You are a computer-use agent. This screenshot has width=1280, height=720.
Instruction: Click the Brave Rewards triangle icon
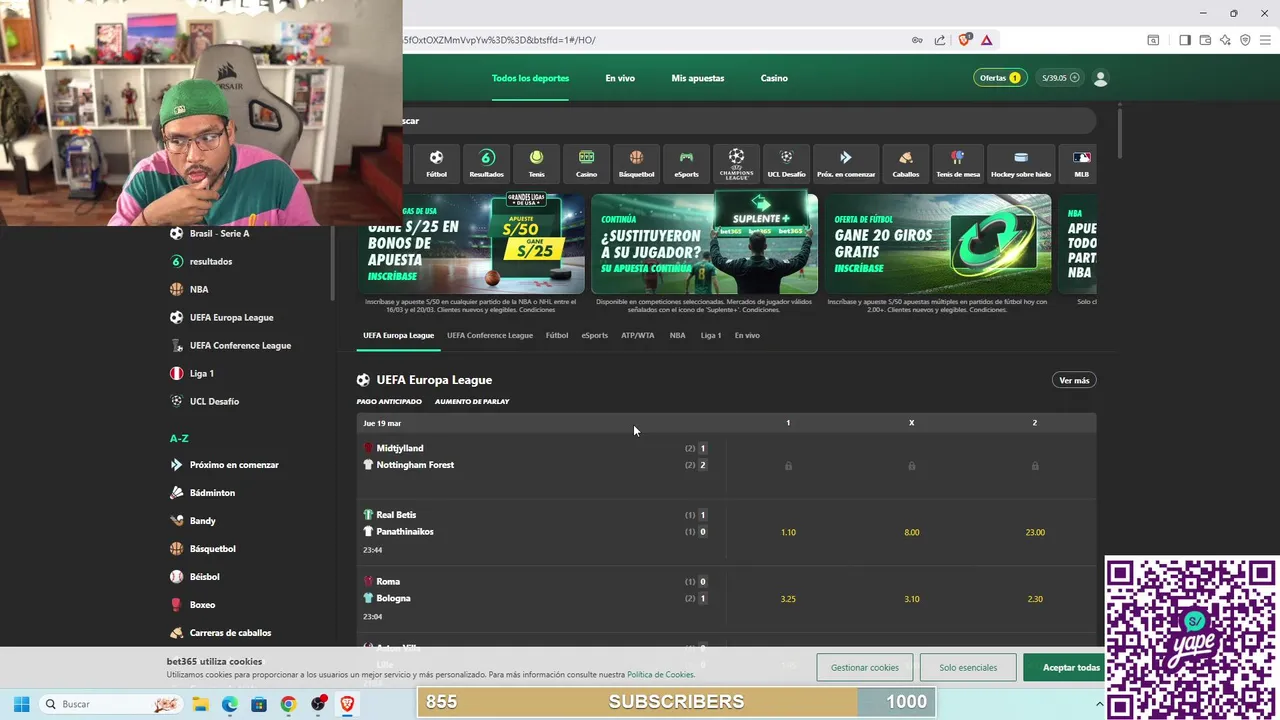pos(986,40)
